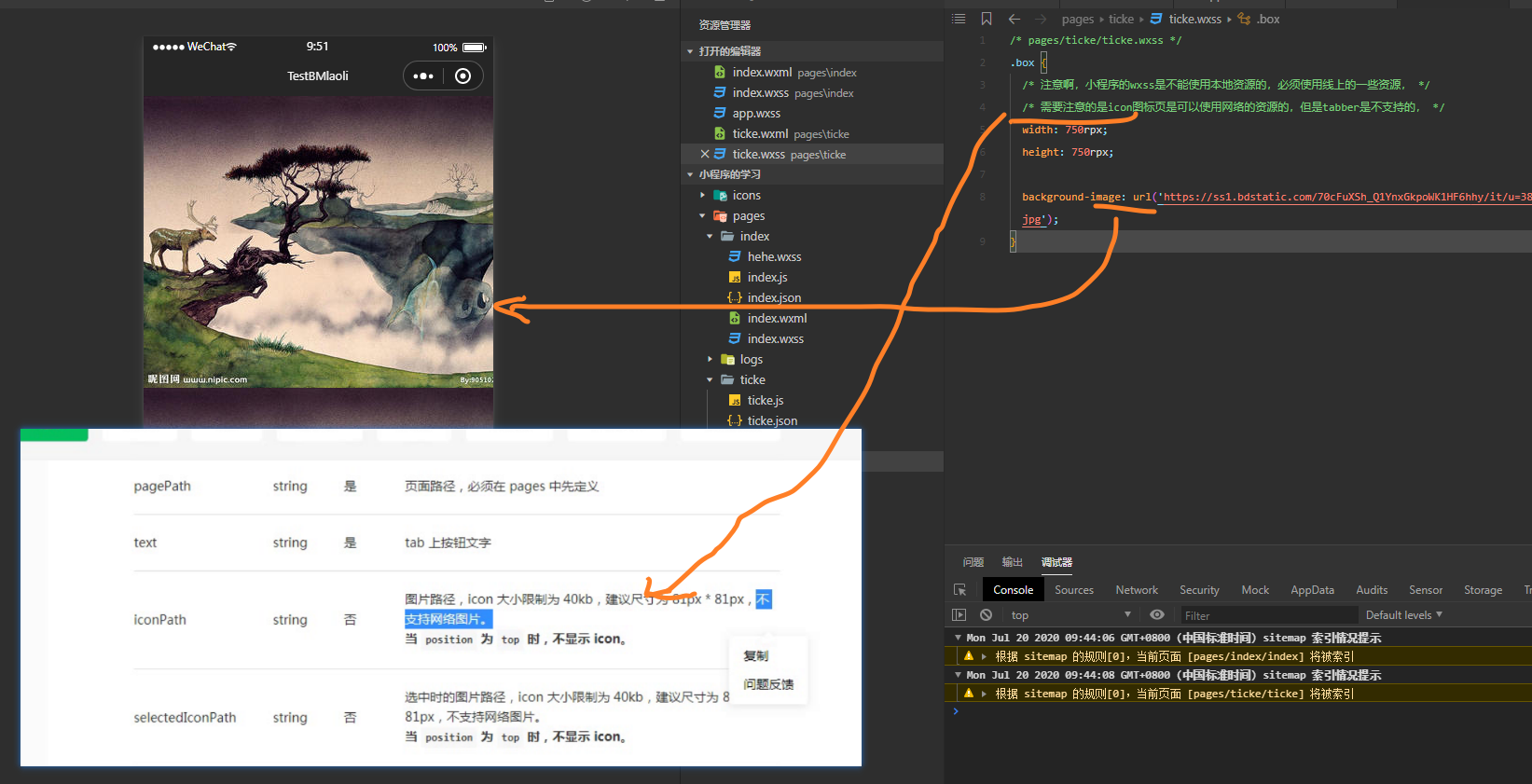Select the 调试器 panel tab
Image resolution: width=1532 pixels, height=784 pixels.
1057,562
